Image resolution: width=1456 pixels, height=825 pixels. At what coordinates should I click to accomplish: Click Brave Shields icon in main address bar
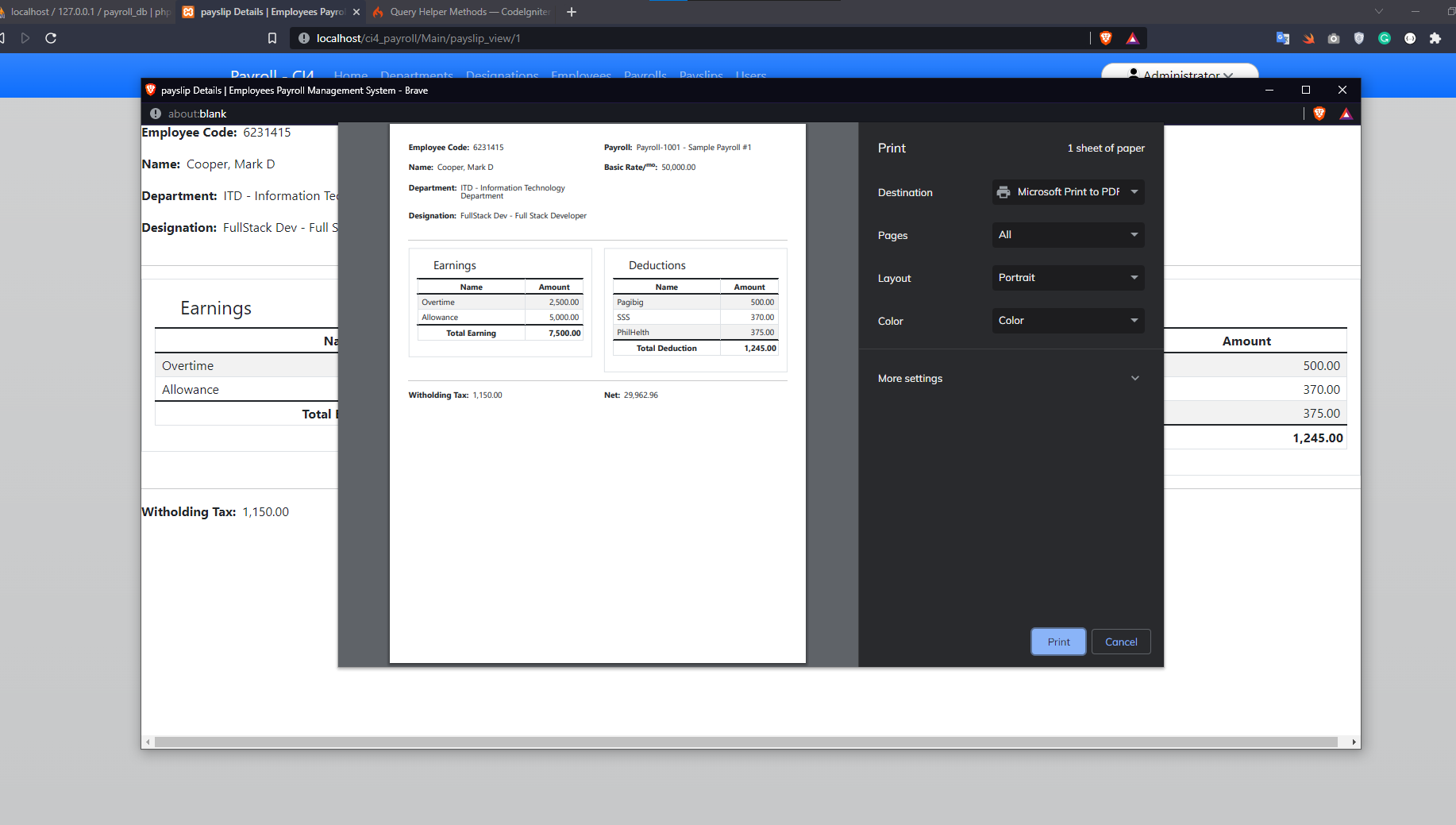[1106, 38]
